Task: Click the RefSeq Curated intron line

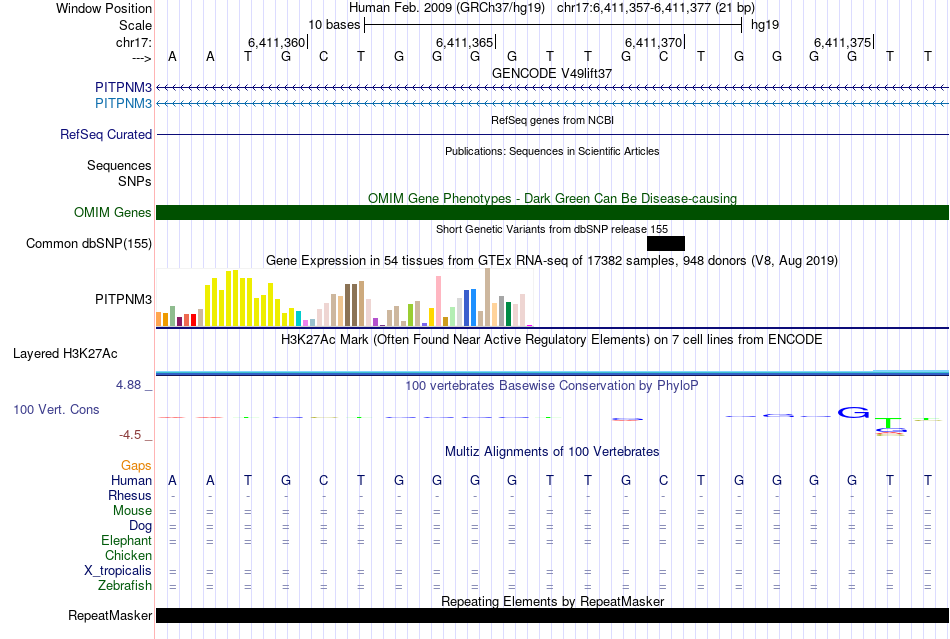Action: coord(553,134)
